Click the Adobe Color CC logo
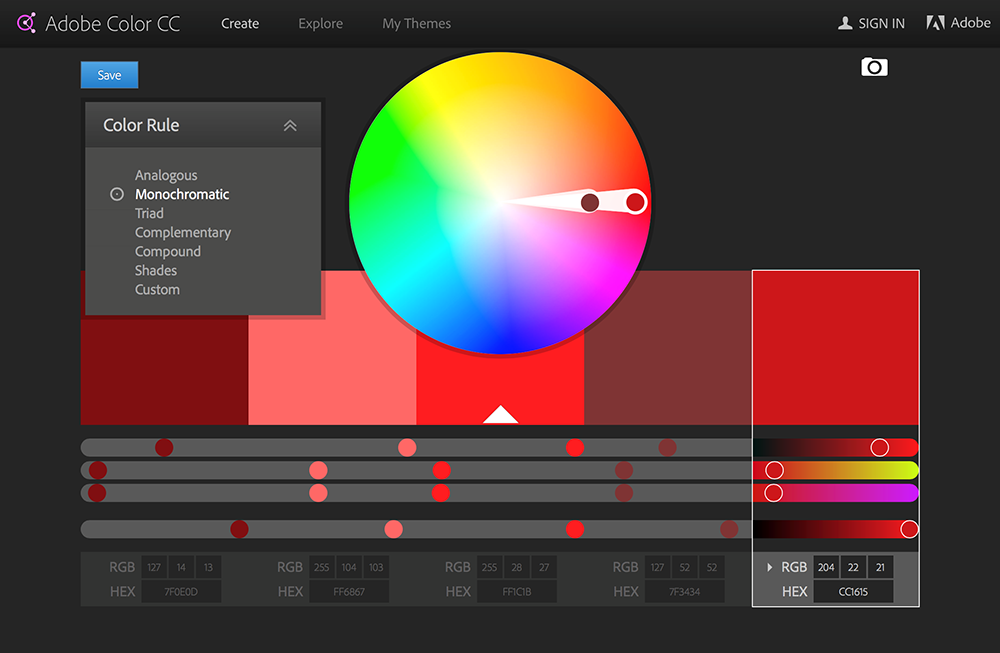Viewport: 1000px width, 653px height. click(x=97, y=22)
